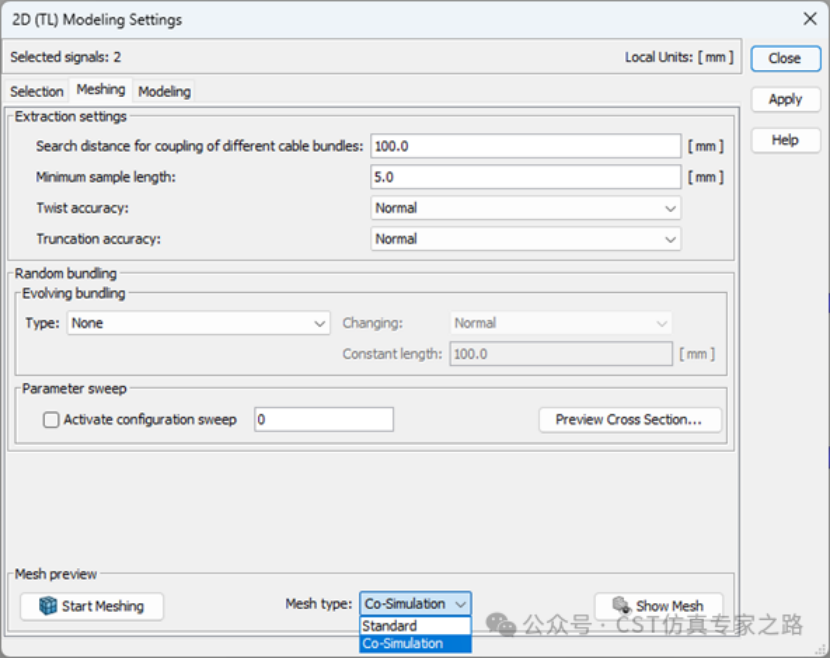Click the Constant length field

561,354
